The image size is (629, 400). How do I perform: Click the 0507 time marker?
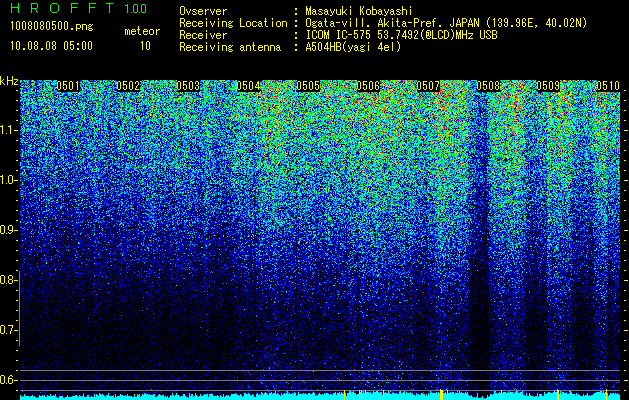(428, 86)
